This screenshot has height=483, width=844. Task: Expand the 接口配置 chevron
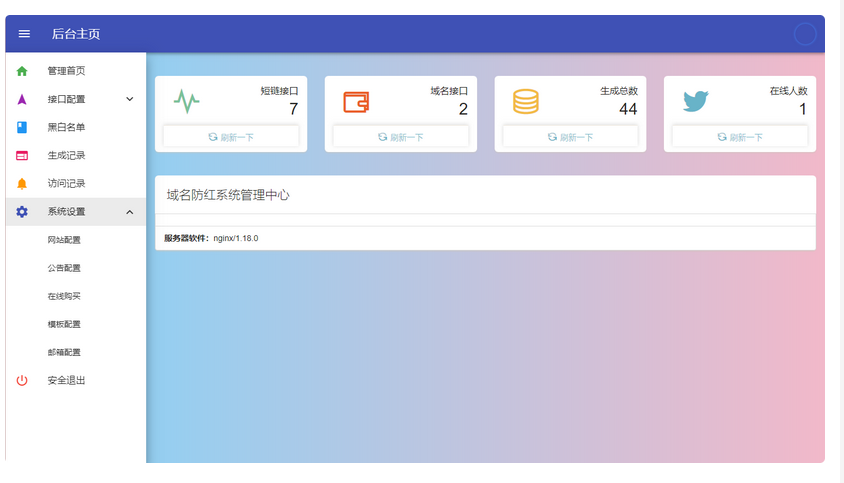coord(130,99)
